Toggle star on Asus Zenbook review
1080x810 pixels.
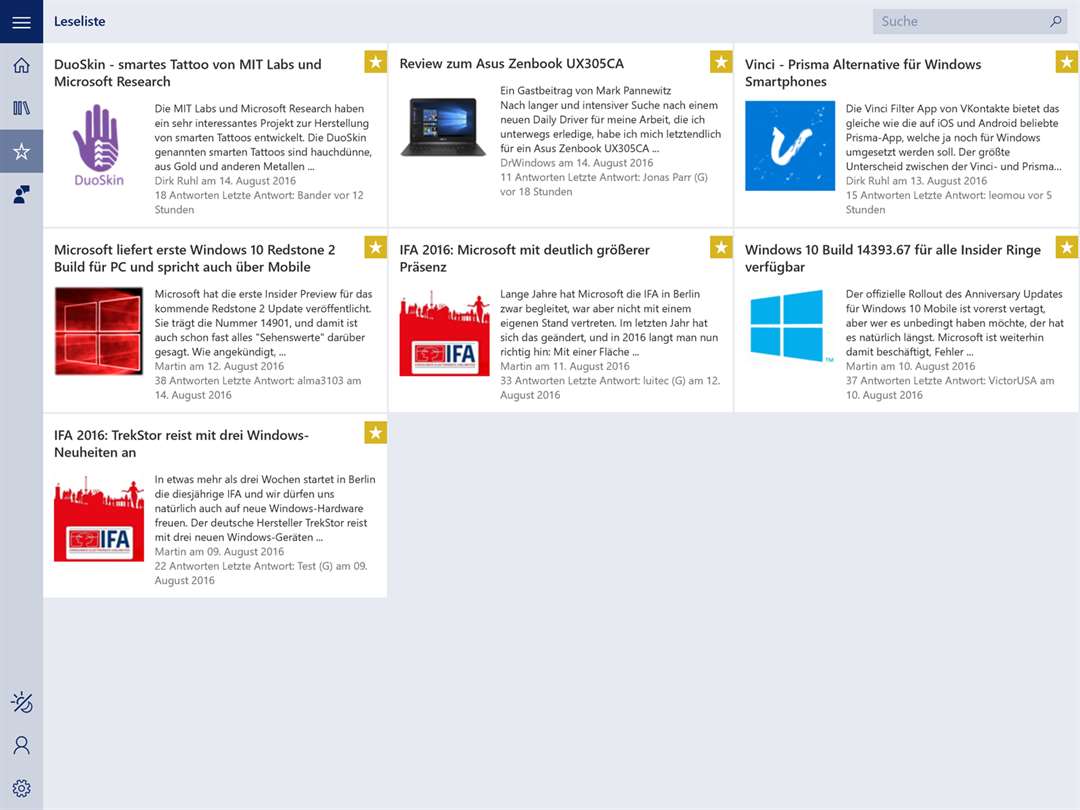tap(721, 62)
